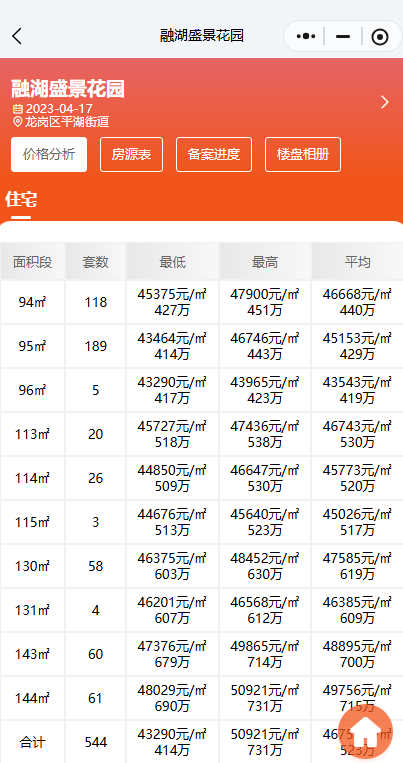Click the 合计 total row label
The width and height of the screenshot is (403, 763).
point(33,743)
